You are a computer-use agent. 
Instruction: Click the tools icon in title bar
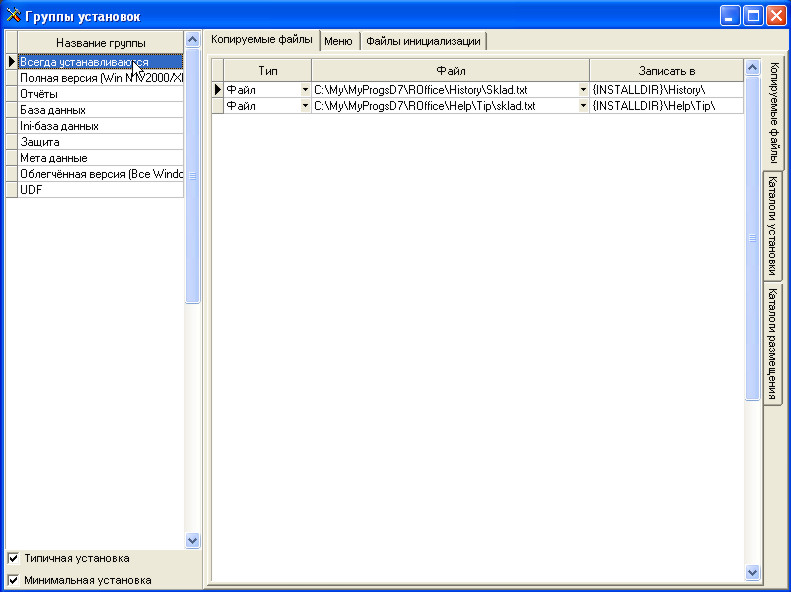14,15
